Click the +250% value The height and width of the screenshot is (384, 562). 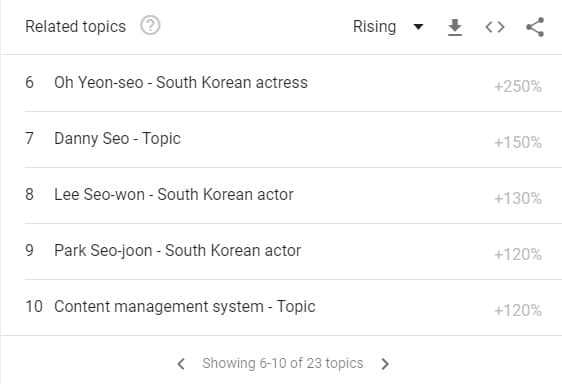518,86
